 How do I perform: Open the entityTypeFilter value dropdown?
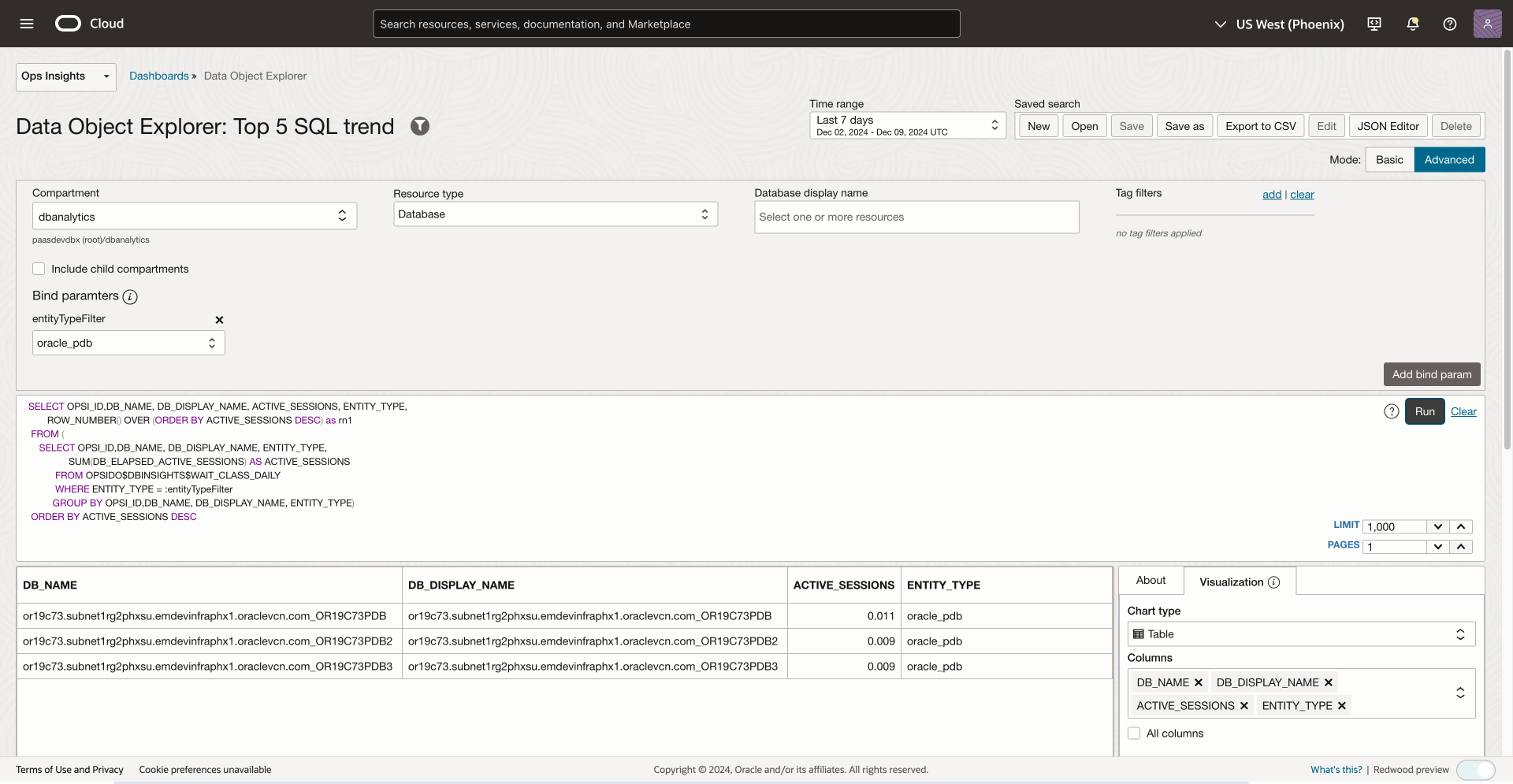point(128,343)
